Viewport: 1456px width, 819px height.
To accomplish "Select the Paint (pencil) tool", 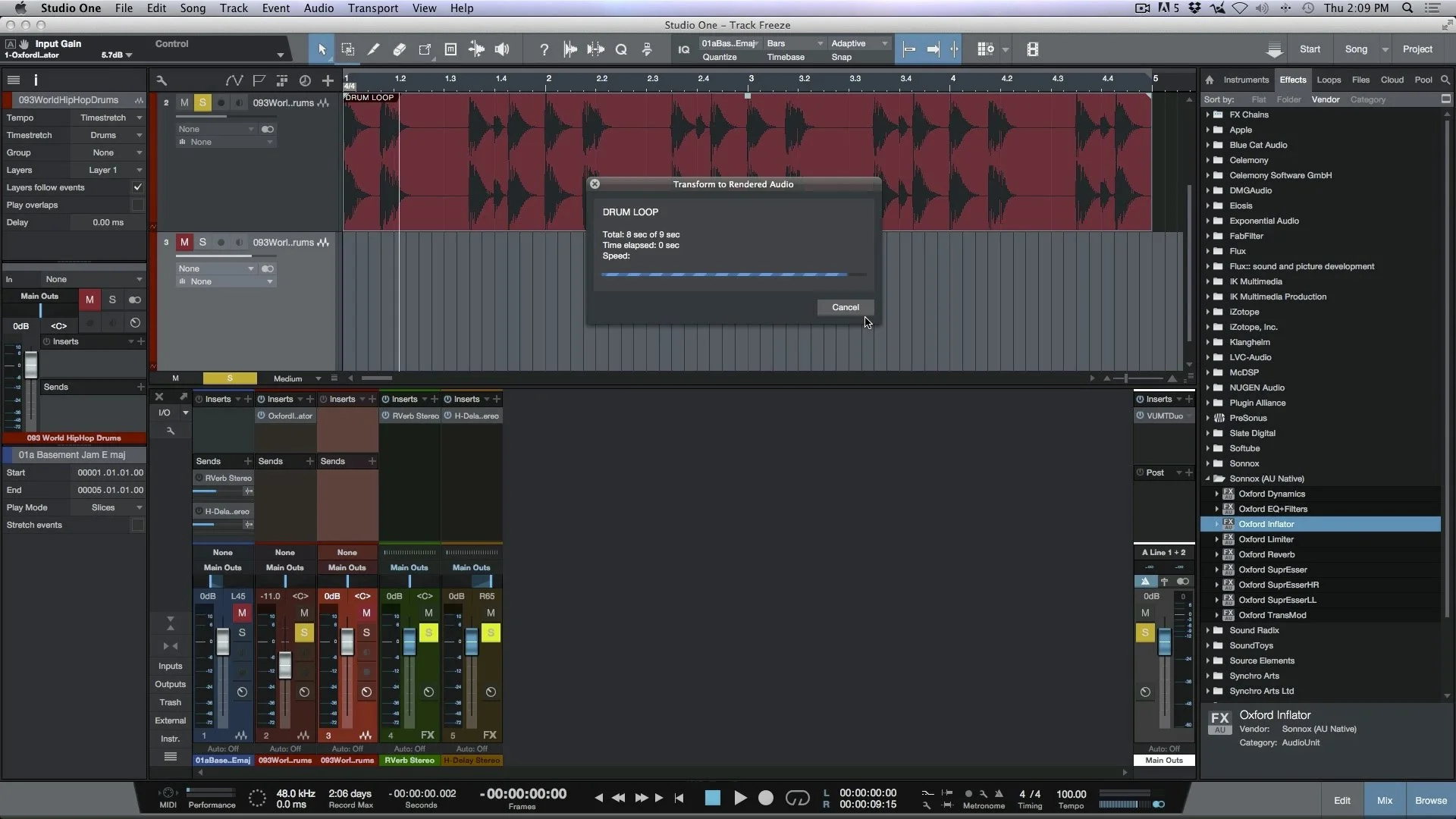I will [x=373, y=50].
